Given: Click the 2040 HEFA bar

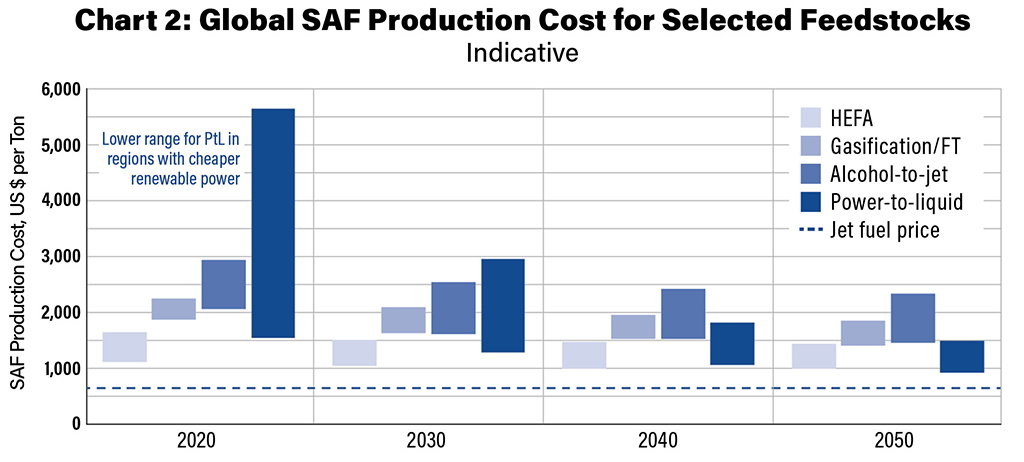Looking at the screenshot, I should click(x=584, y=355).
